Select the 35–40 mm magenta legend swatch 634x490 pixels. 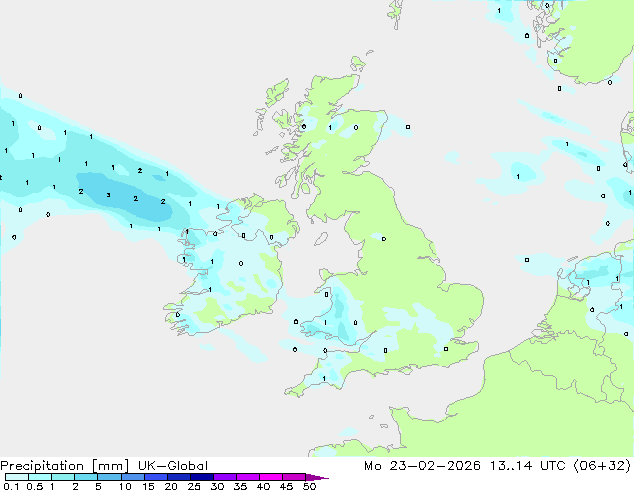247,477
